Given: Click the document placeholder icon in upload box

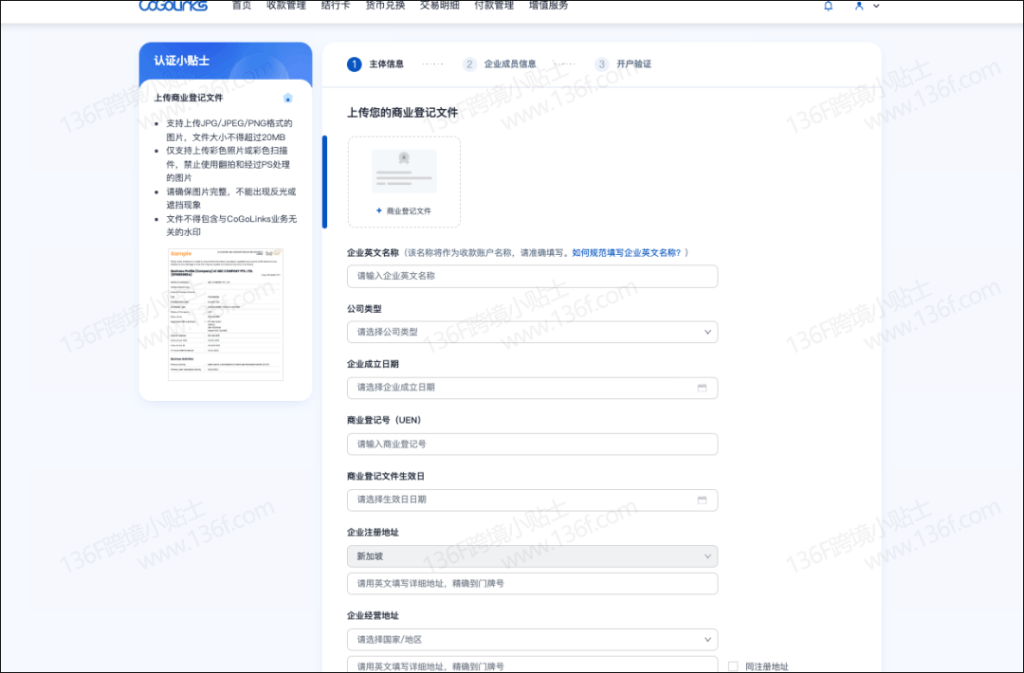Looking at the screenshot, I should pyautogui.click(x=404, y=171).
